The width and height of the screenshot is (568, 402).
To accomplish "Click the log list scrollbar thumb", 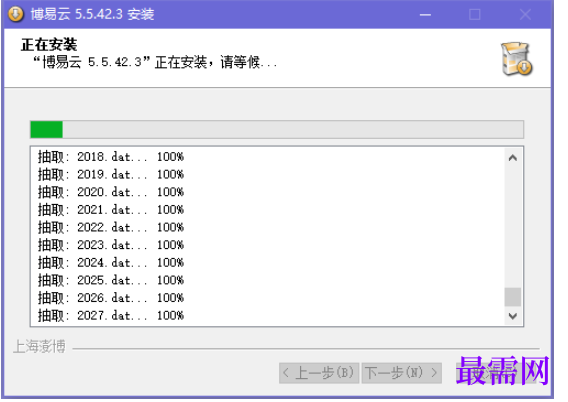I will pos(513,297).
